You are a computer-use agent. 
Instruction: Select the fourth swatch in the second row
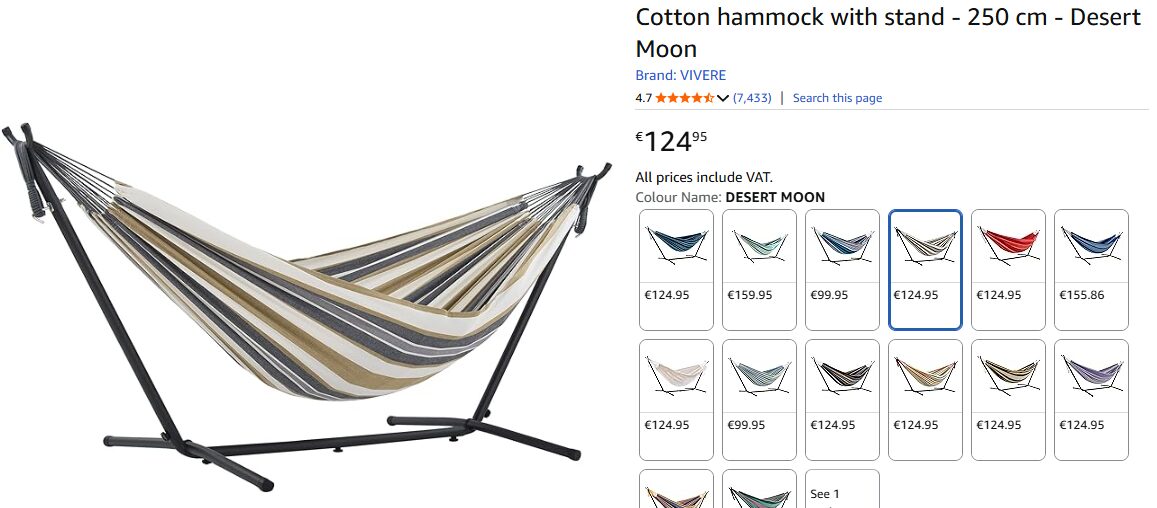tap(925, 399)
